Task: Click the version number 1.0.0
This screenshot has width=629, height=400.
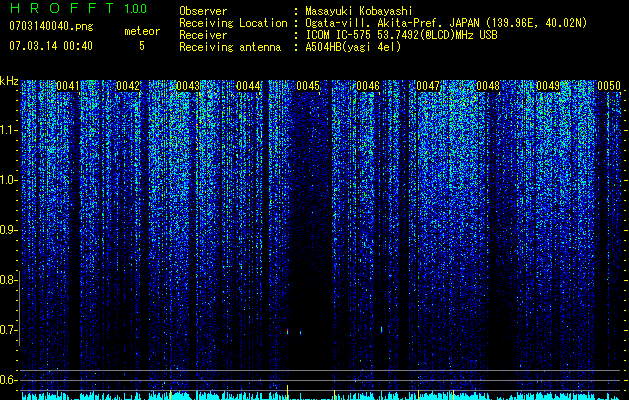Action: point(136,8)
